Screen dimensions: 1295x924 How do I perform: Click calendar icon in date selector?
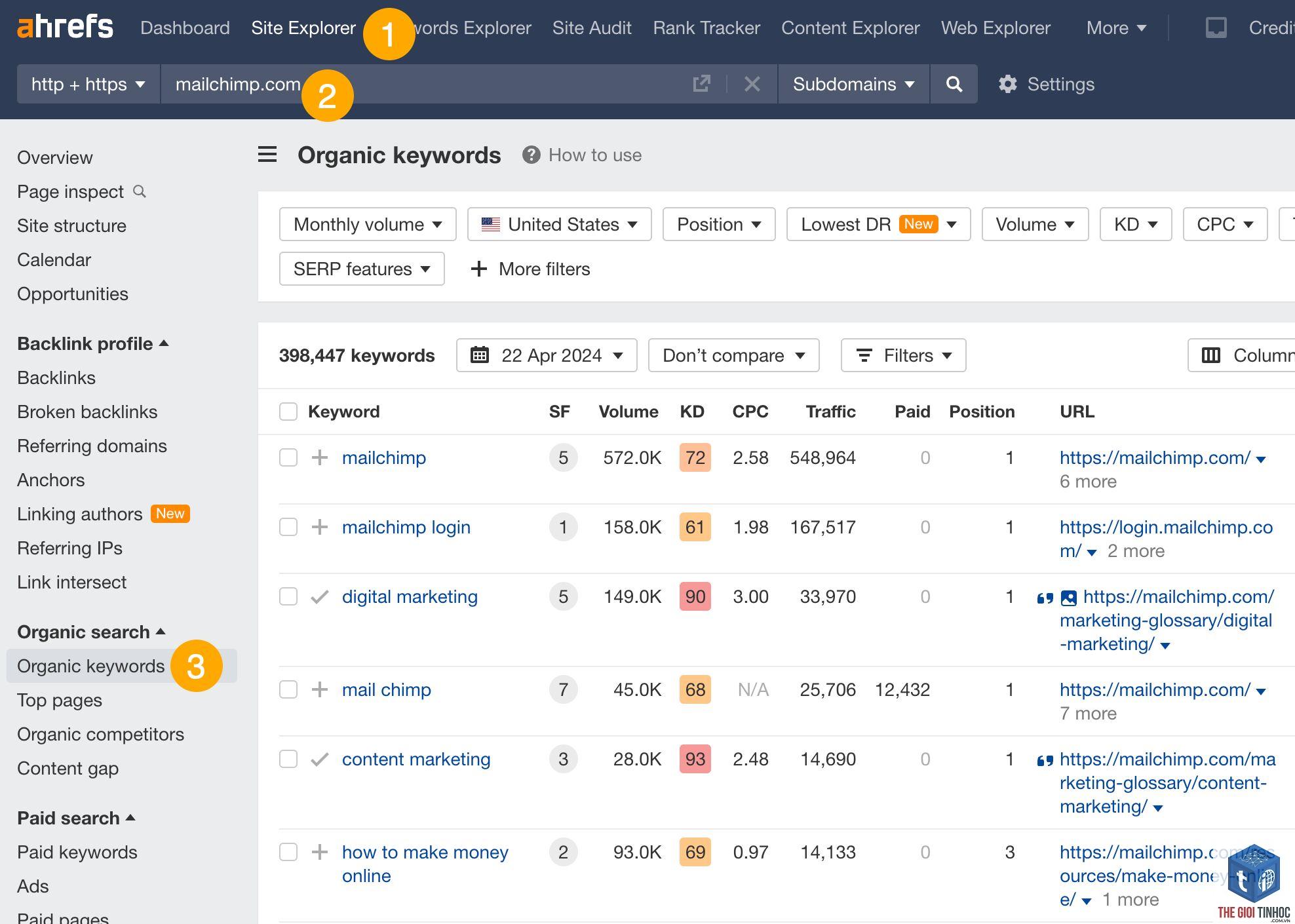(x=480, y=355)
